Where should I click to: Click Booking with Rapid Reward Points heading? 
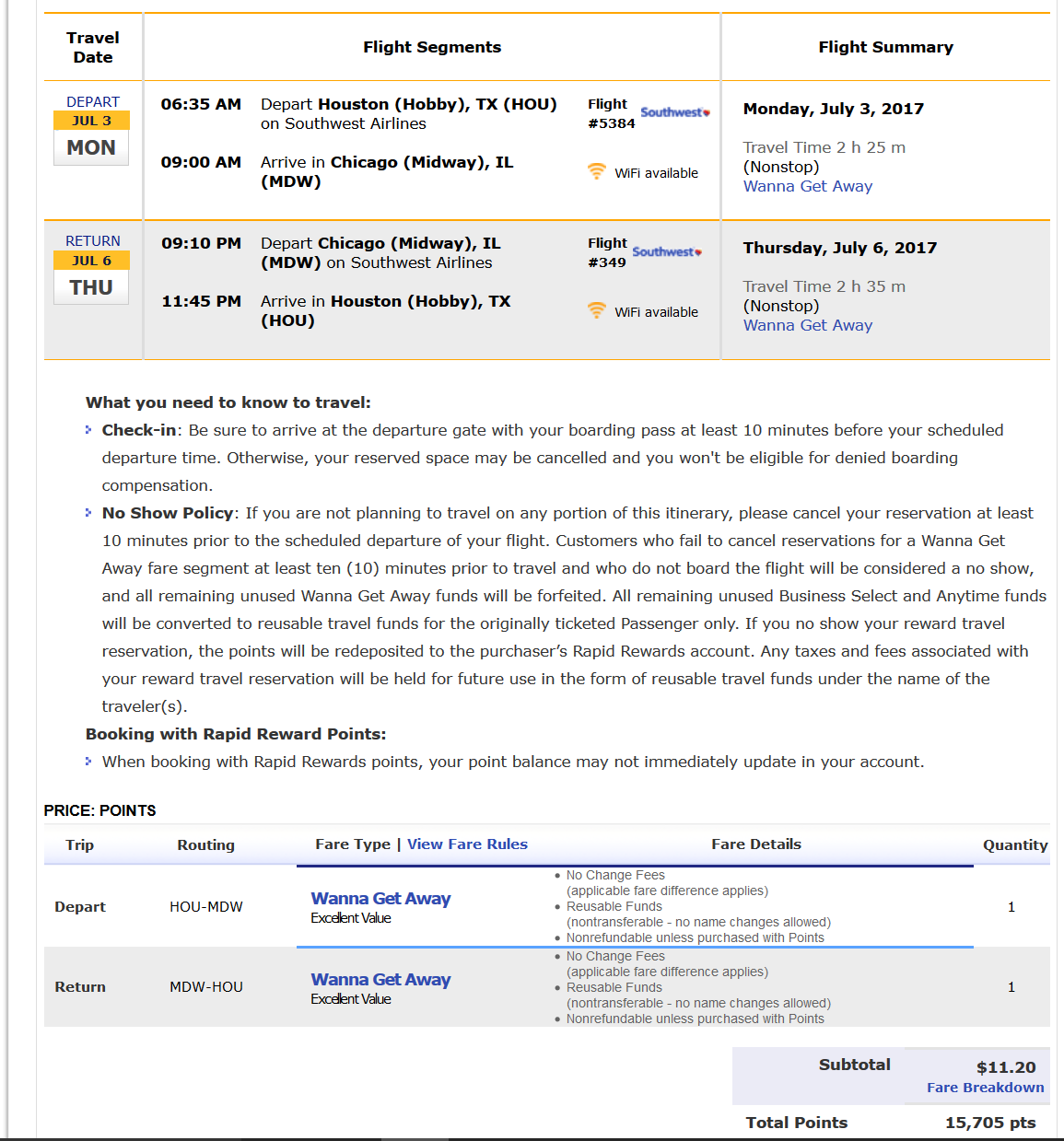236,734
